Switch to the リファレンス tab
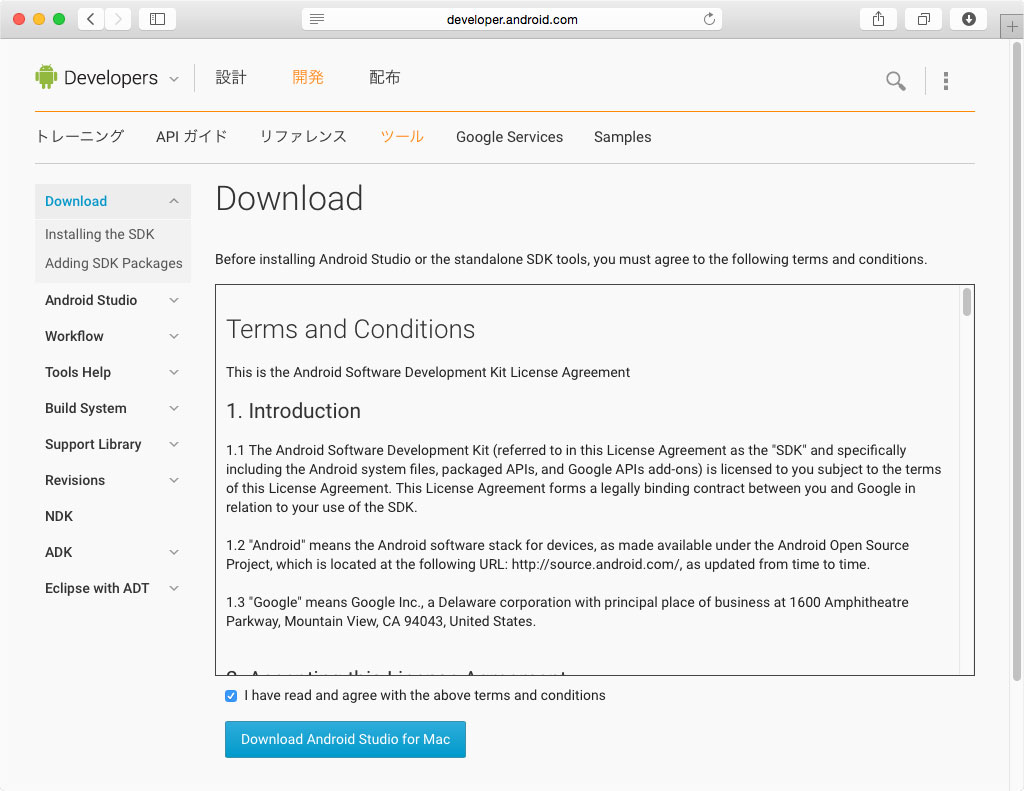1024x791 pixels. pos(303,137)
